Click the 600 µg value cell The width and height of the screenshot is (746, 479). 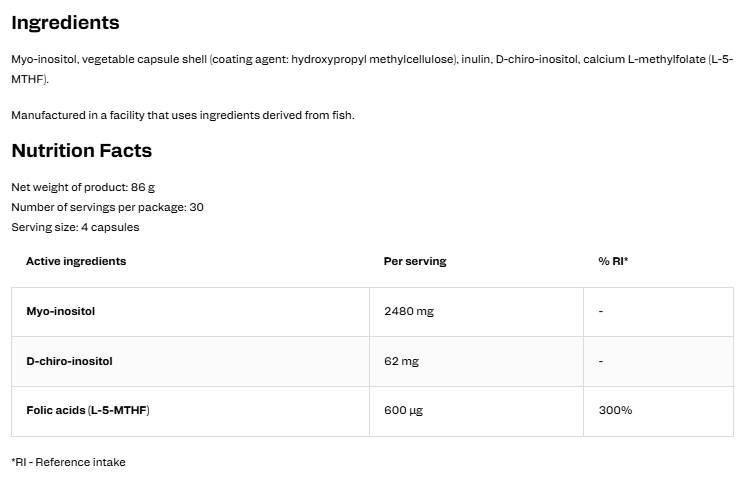[403, 410]
